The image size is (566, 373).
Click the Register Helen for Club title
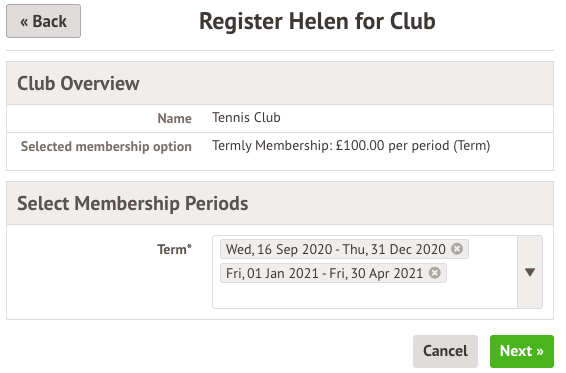pyautogui.click(x=317, y=21)
